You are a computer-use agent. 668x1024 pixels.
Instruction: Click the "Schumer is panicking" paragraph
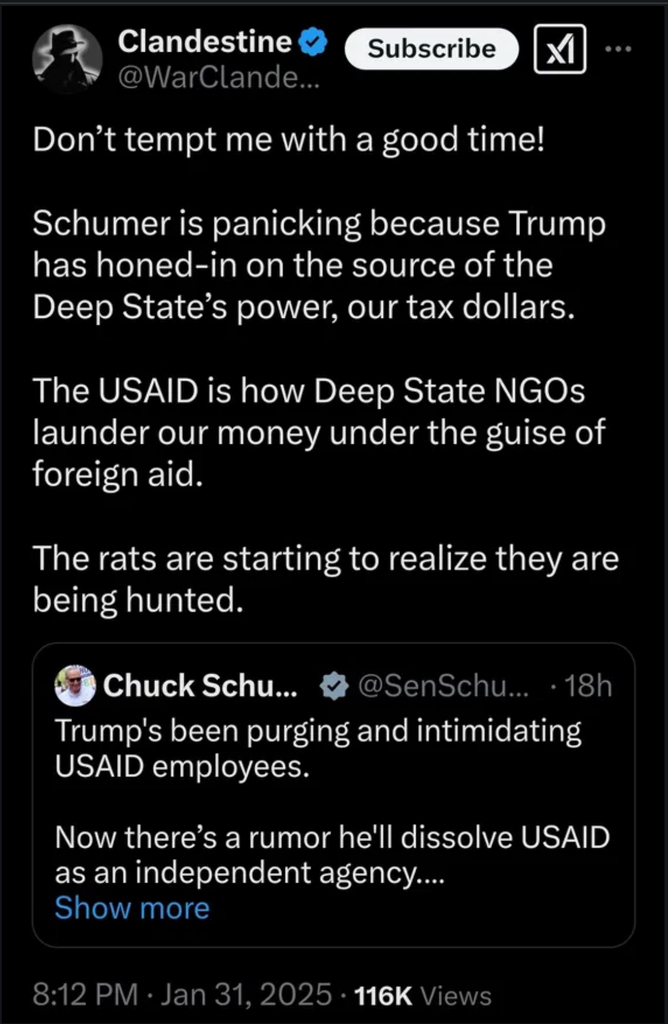(320, 264)
